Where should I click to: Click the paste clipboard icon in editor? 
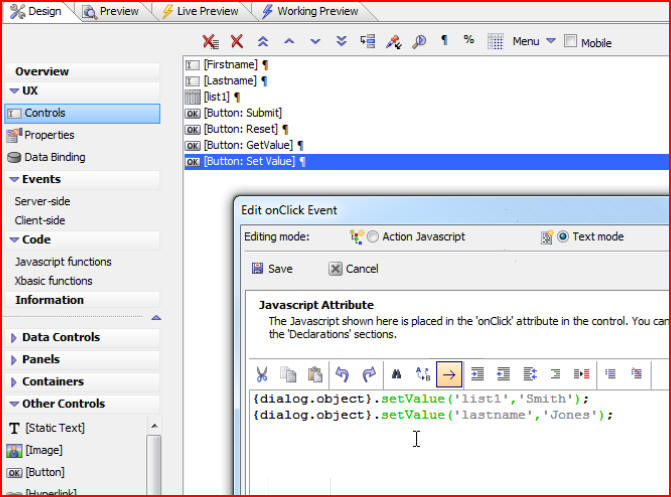315,374
